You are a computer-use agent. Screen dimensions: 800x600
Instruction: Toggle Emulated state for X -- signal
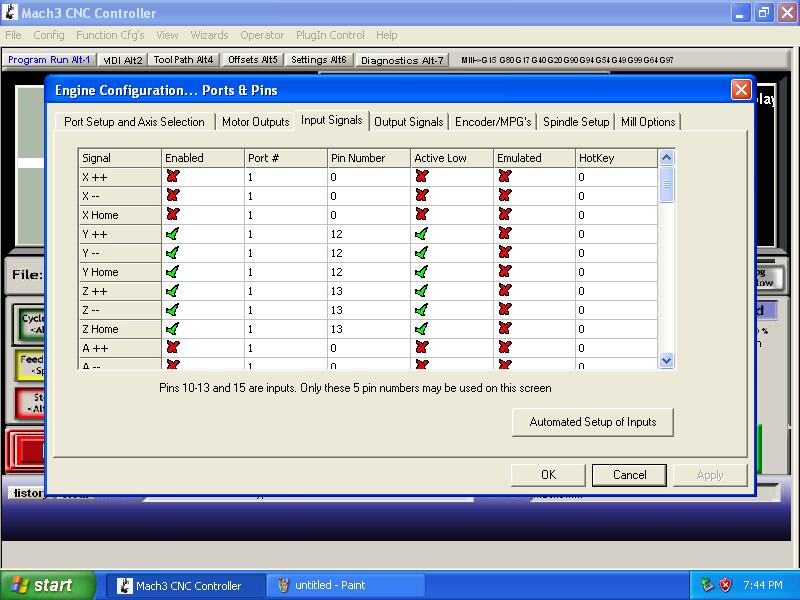[x=504, y=196]
